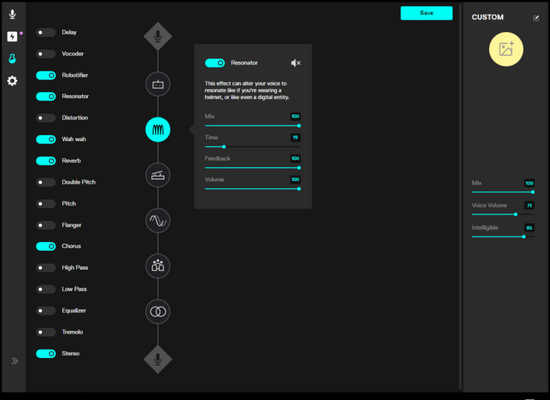
Task: Disable the Chorus effect toggle
Action: [46, 246]
